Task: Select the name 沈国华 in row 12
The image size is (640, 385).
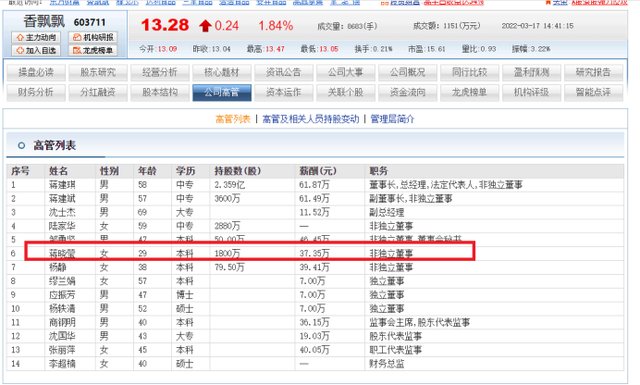Action: point(62,336)
